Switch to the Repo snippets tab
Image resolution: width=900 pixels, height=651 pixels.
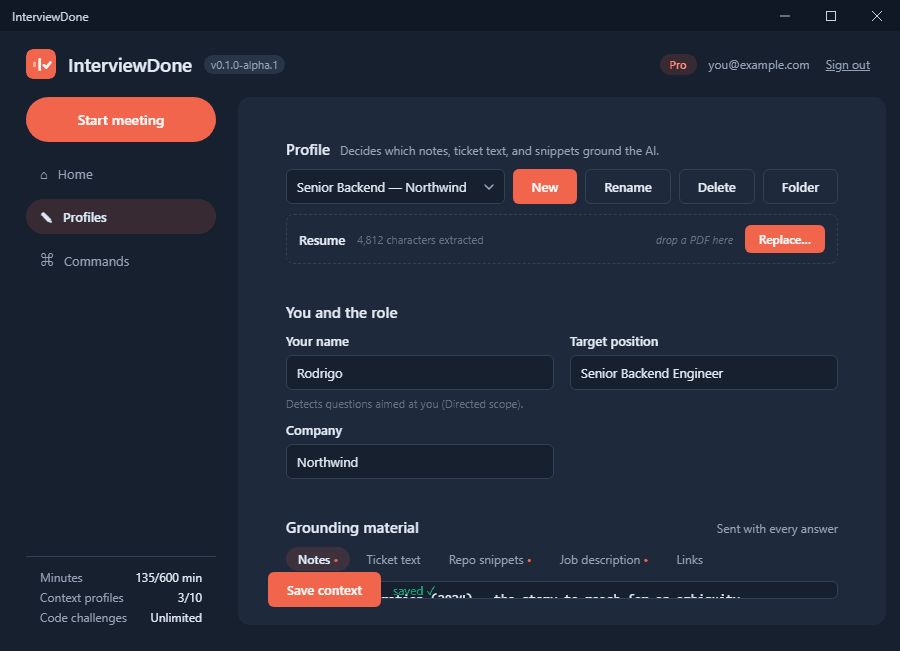[x=490, y=559]
